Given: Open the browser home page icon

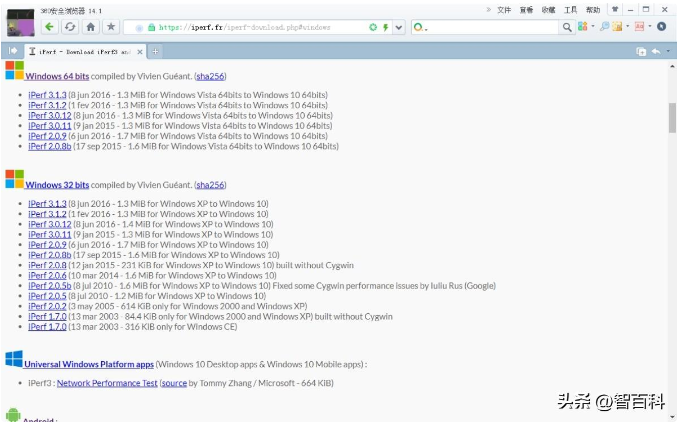Looking at the screenshot, I should coord(90,27).
